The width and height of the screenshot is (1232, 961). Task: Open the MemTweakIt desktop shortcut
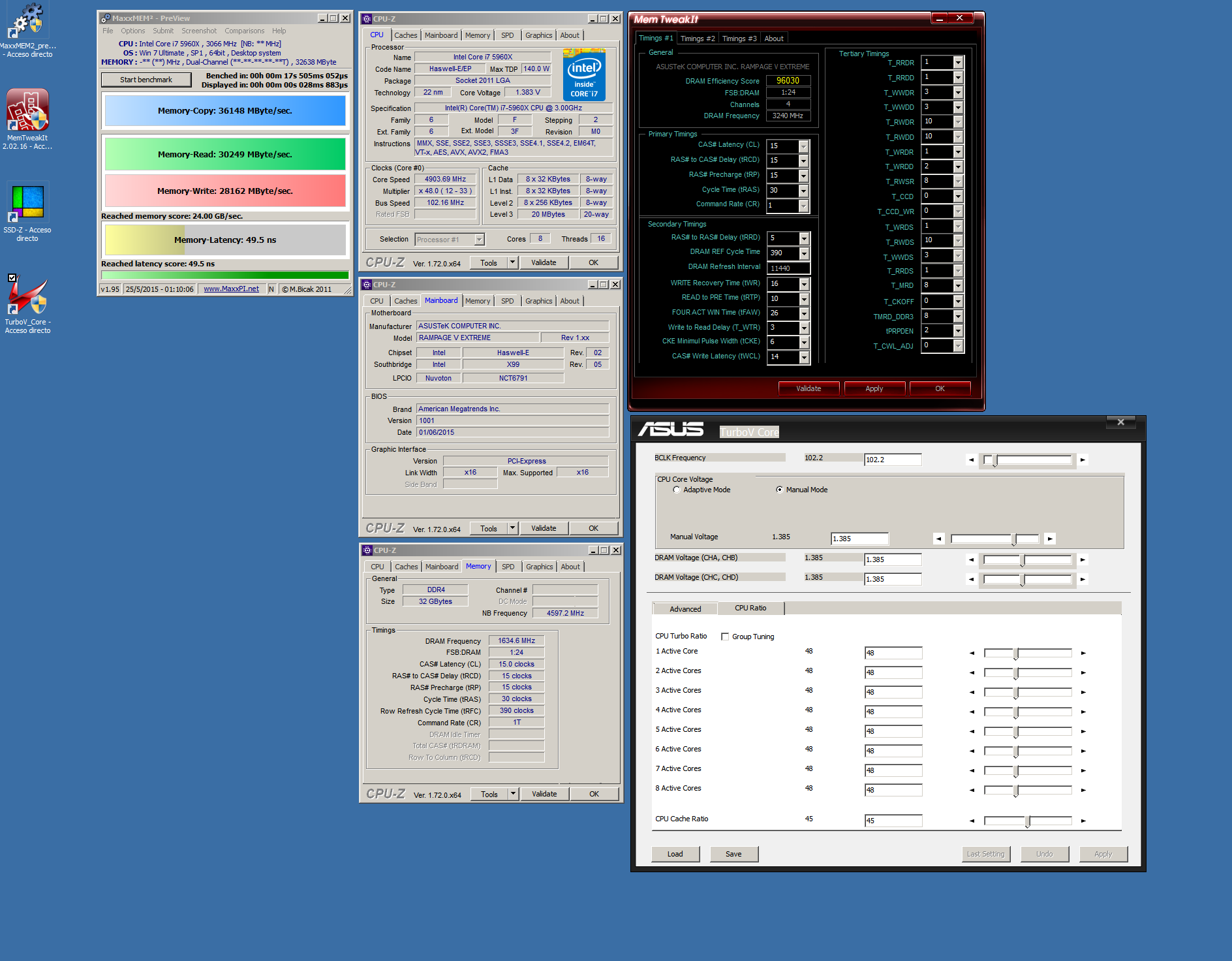pos(27,119)
